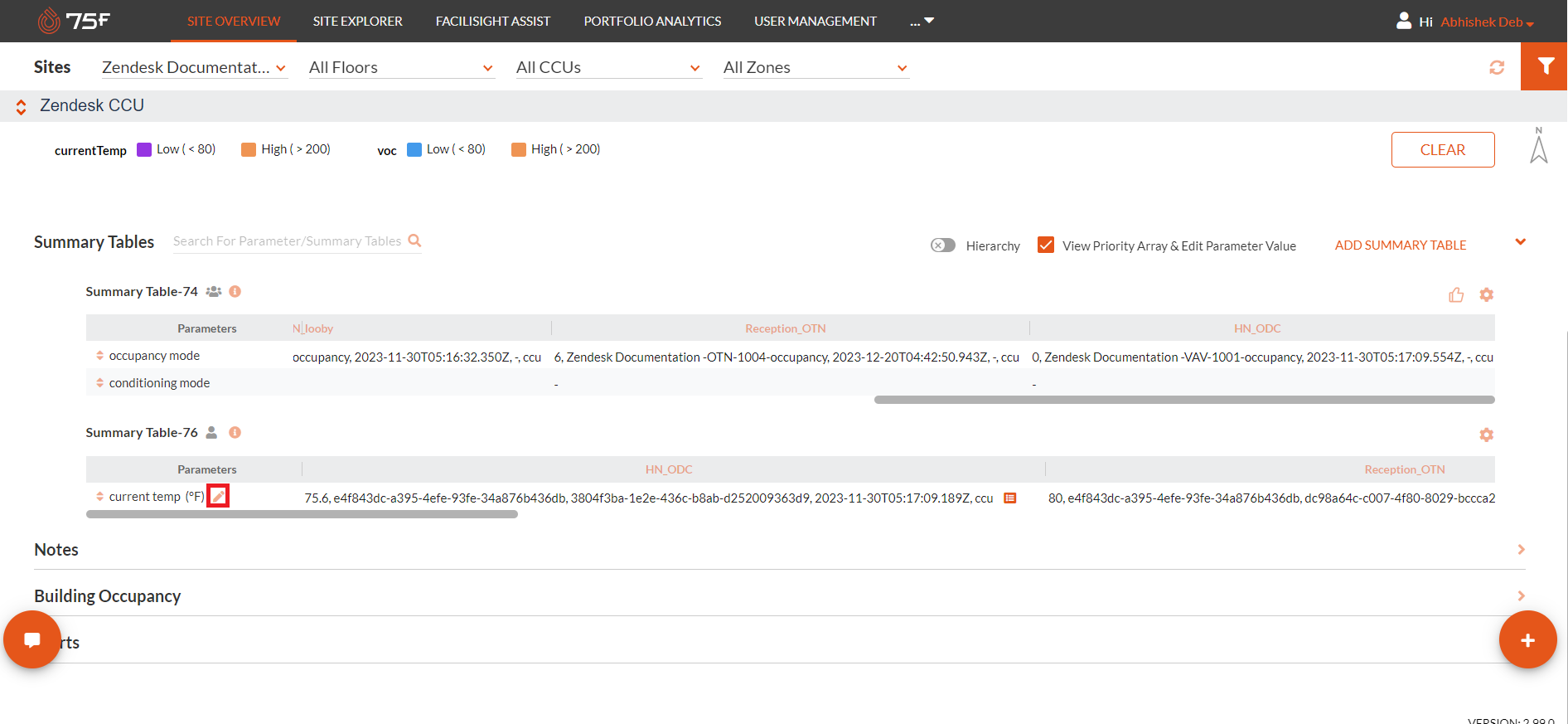Open the chat bubble button
Screen dimensions: 1568x724
(x=32, y=639)
